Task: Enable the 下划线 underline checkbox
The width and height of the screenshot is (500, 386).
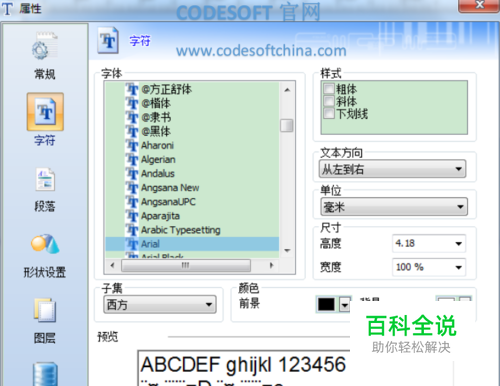Action: [329, 113]
